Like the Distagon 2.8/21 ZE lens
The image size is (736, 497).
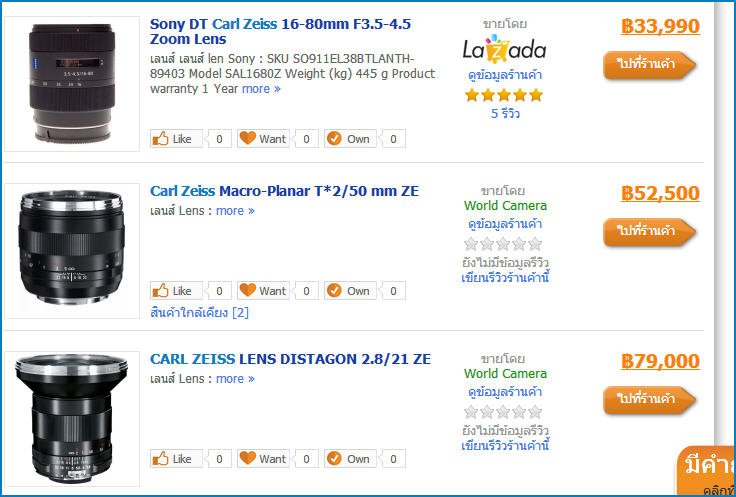(173, 459)
